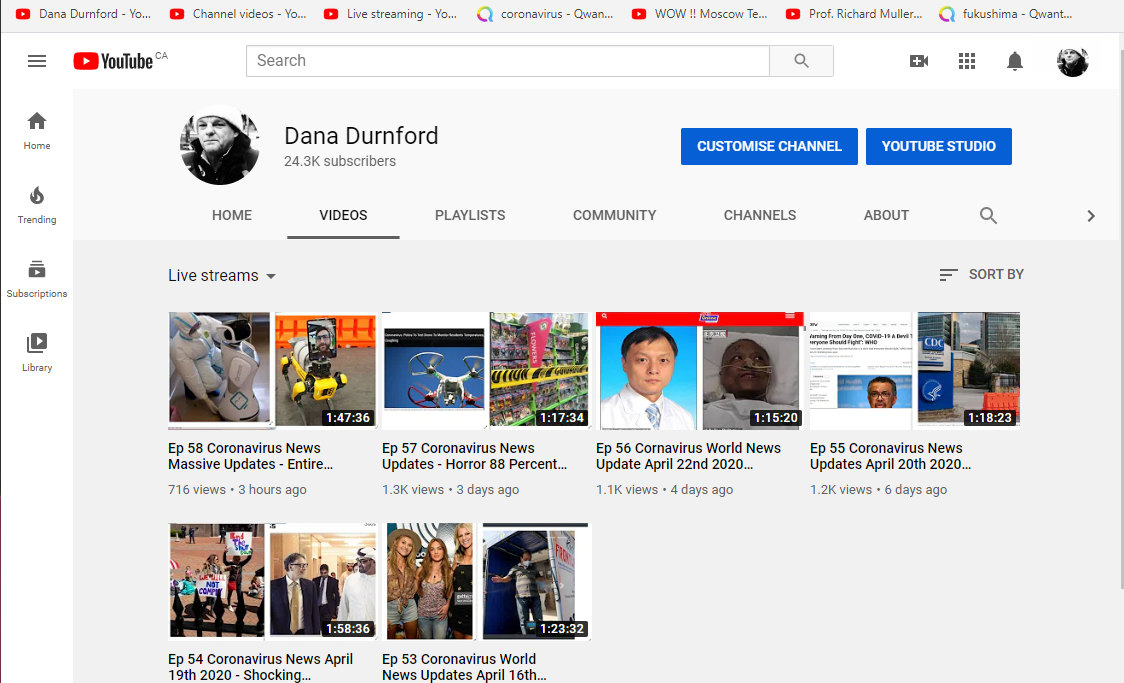Open the PLAYLISTS tab

(470, 215)
